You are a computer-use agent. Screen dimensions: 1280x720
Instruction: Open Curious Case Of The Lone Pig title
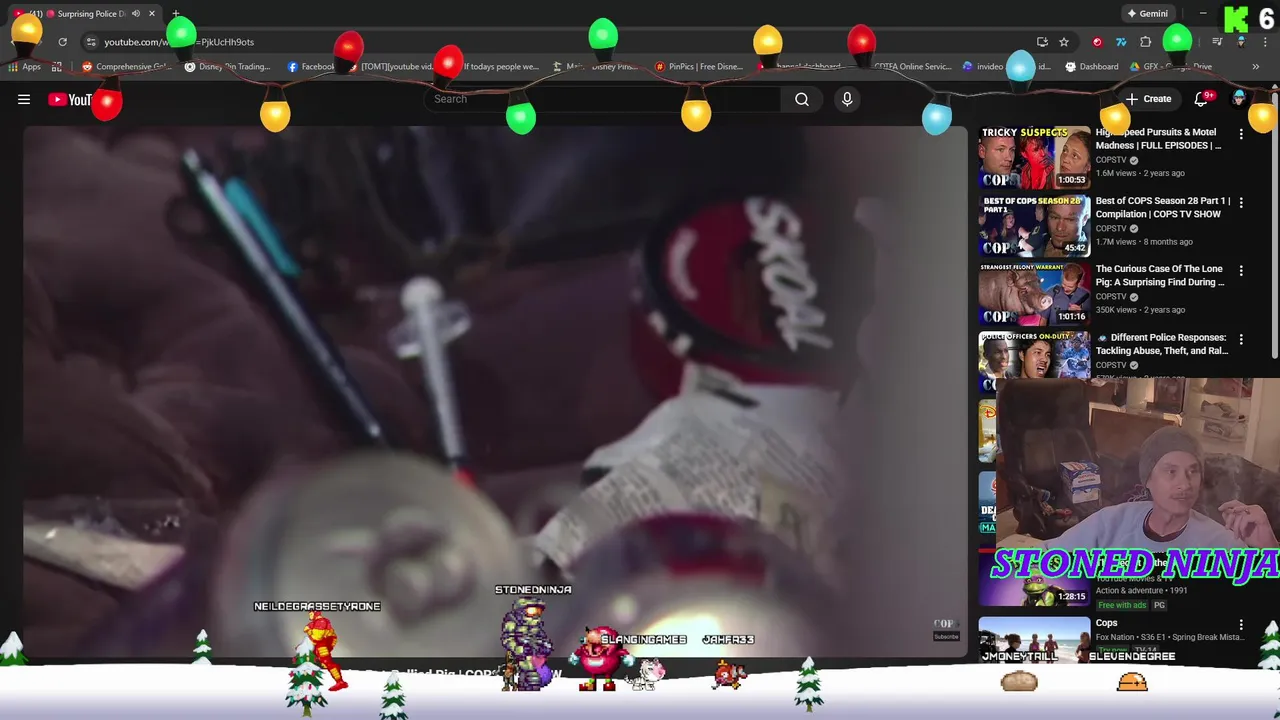[x=1160, y=275]
